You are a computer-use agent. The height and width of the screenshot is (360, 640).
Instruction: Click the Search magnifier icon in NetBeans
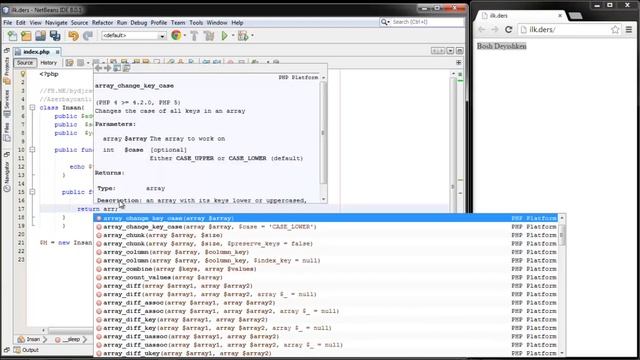click(x=384, y=22)
